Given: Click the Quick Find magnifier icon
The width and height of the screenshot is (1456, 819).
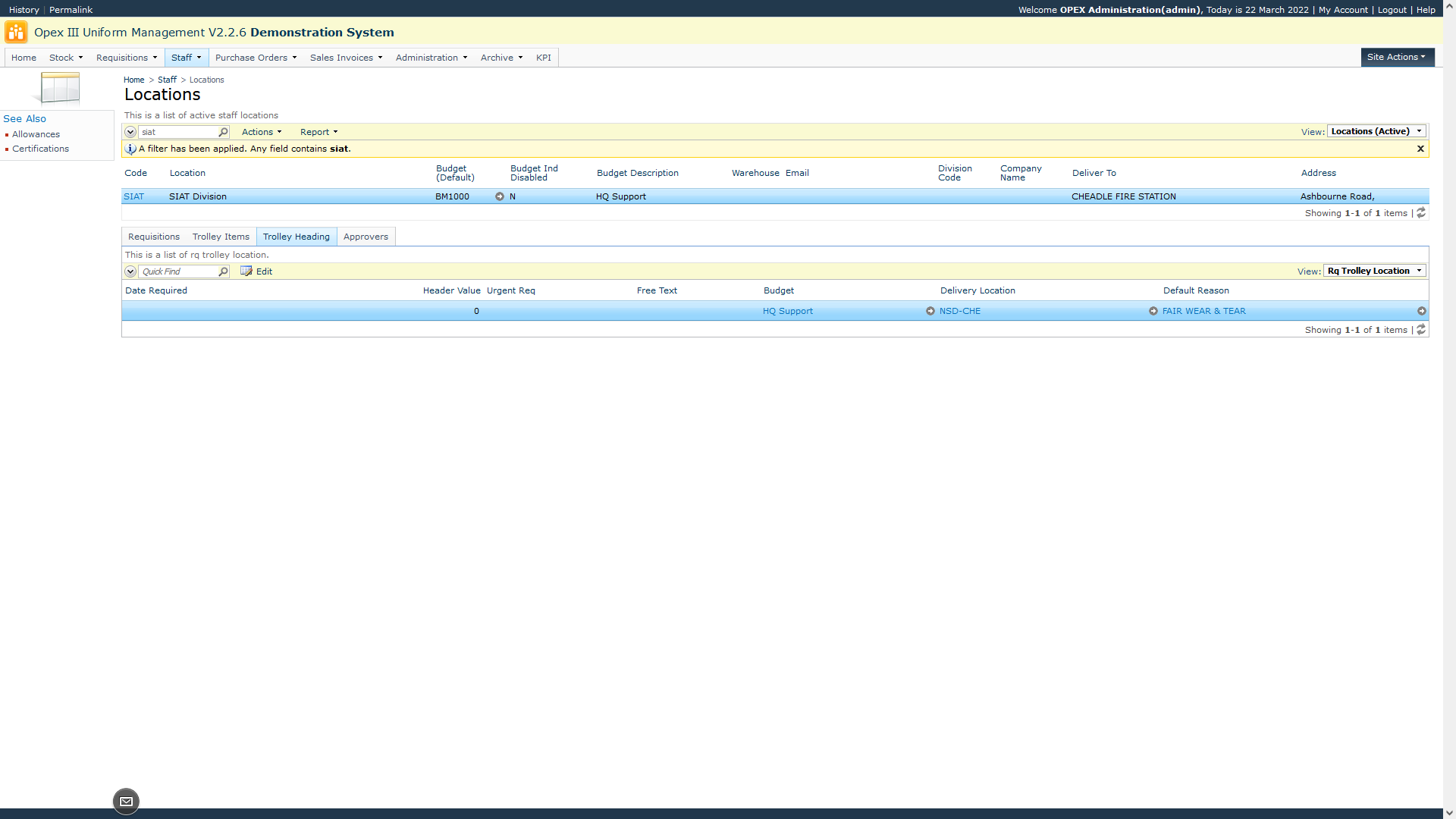Looking at the screenshot, I should 223,271.
